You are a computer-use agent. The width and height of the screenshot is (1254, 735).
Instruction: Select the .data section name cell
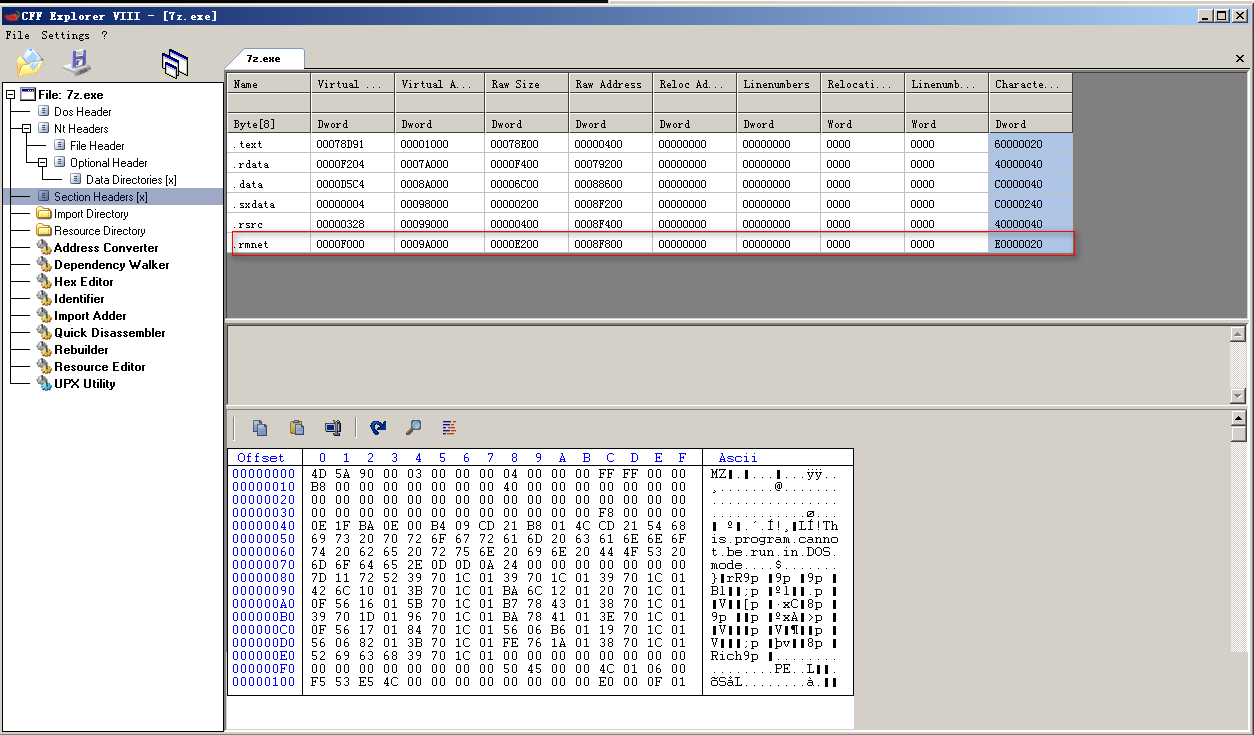pyautogui.click(x=269, y=184)
